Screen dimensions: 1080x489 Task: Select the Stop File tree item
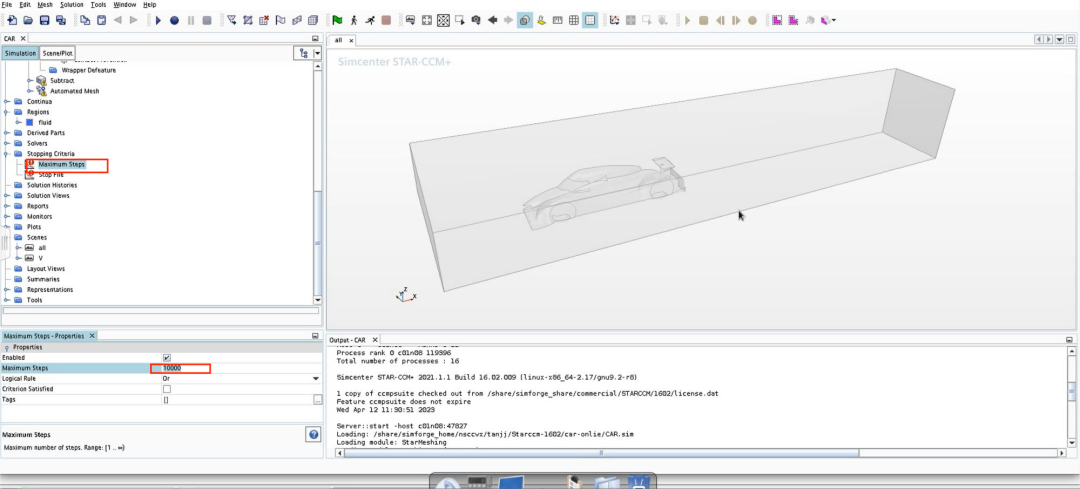pyautogui.click(x=51, y=175)
